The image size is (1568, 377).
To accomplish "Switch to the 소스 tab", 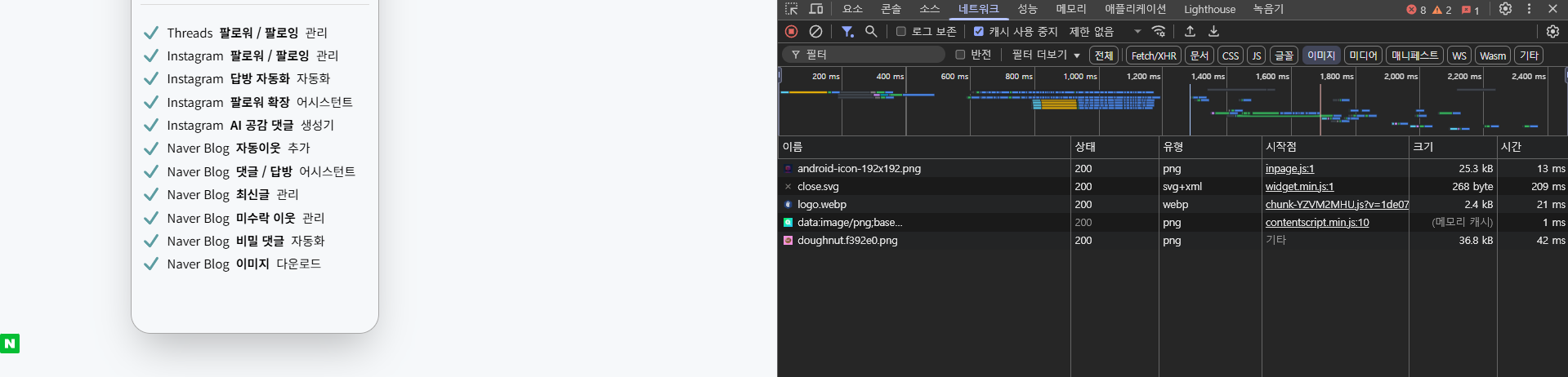I will pyautogui.click(x=929, y=9).
